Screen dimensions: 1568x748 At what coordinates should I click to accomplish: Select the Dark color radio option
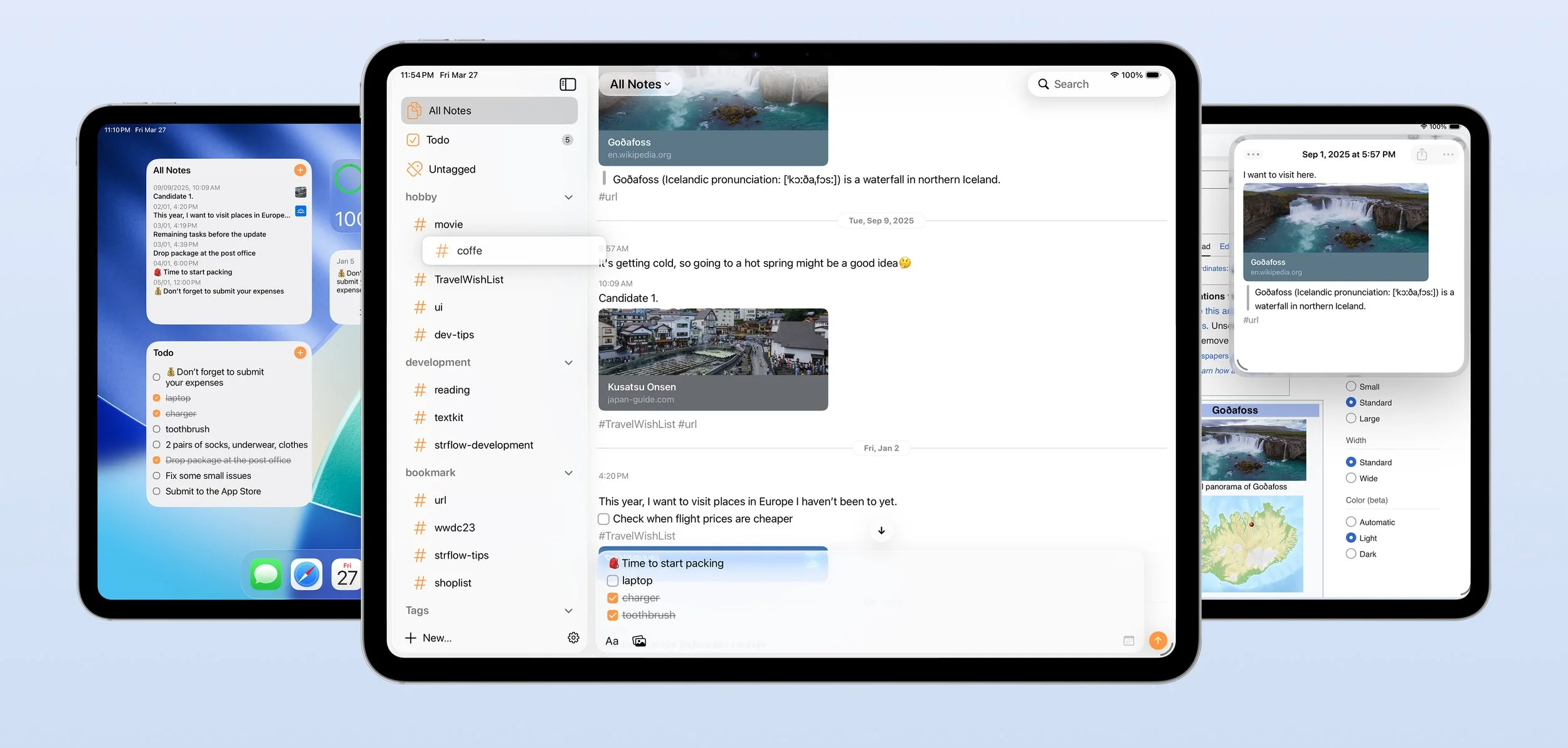pos(1351,553)
